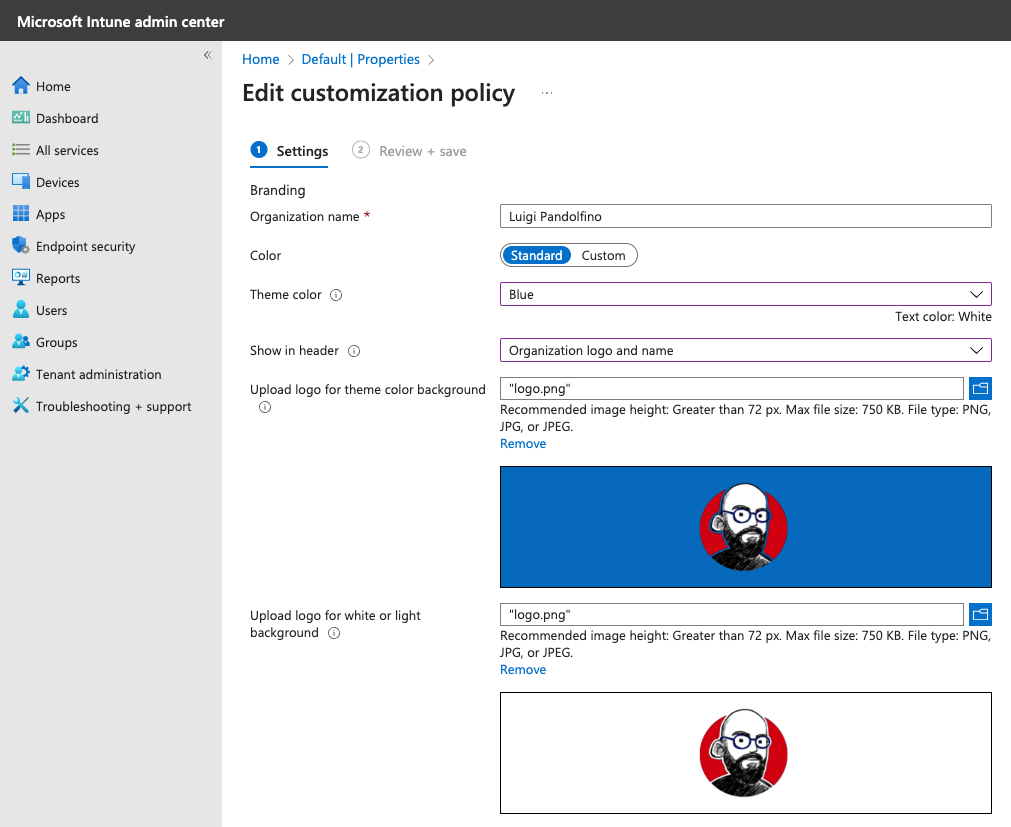The height and width of the screenshot is (827, 1011).
Task: Click the Organization name text field
Action: point(745,216)
